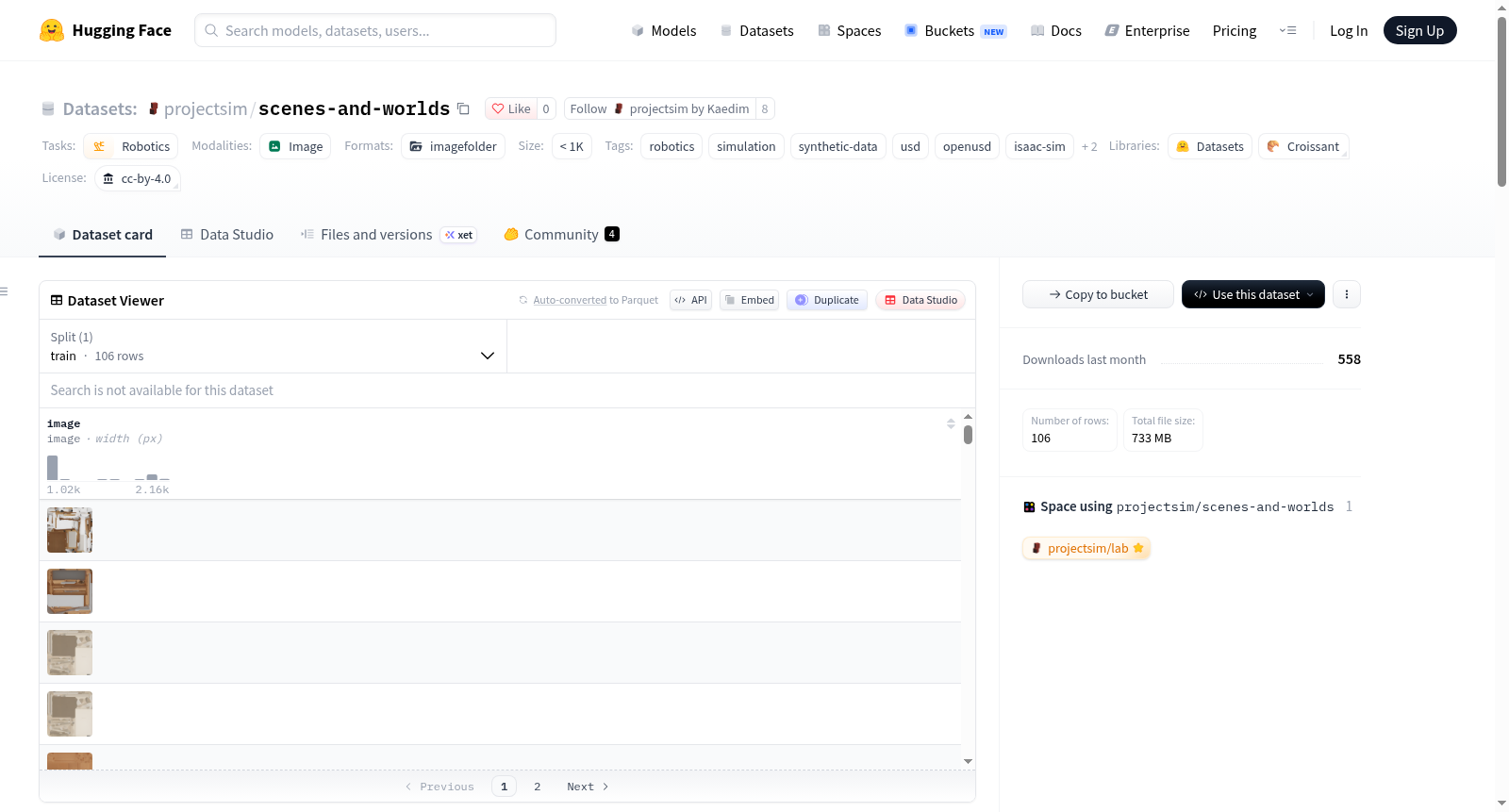This screenshot has width=1509, height=812.
Task: Switch to the Data Studio tab
Action: click(227, 235)
